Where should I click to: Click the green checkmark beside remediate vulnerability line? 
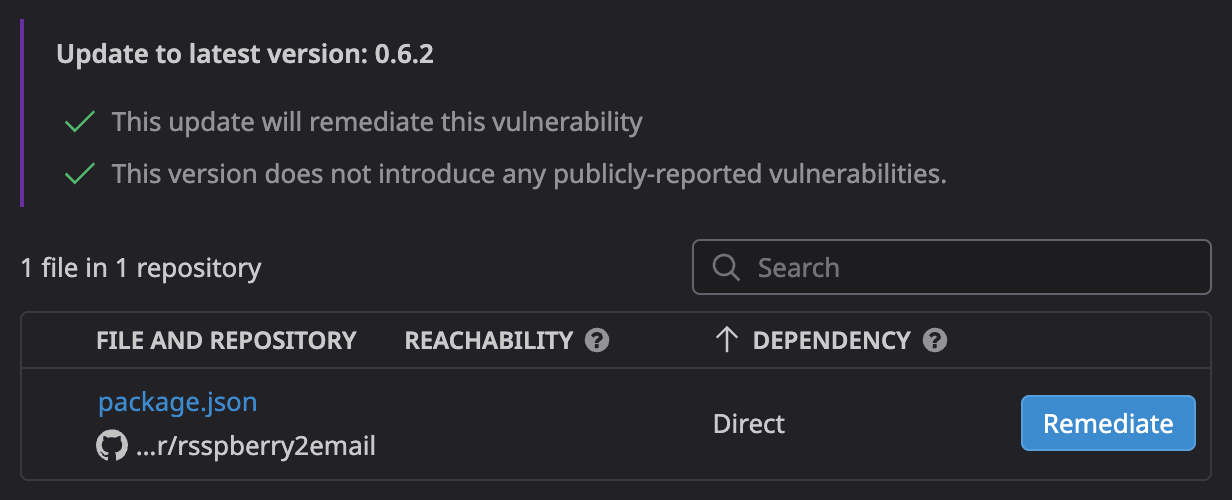[x=79, y=123]
